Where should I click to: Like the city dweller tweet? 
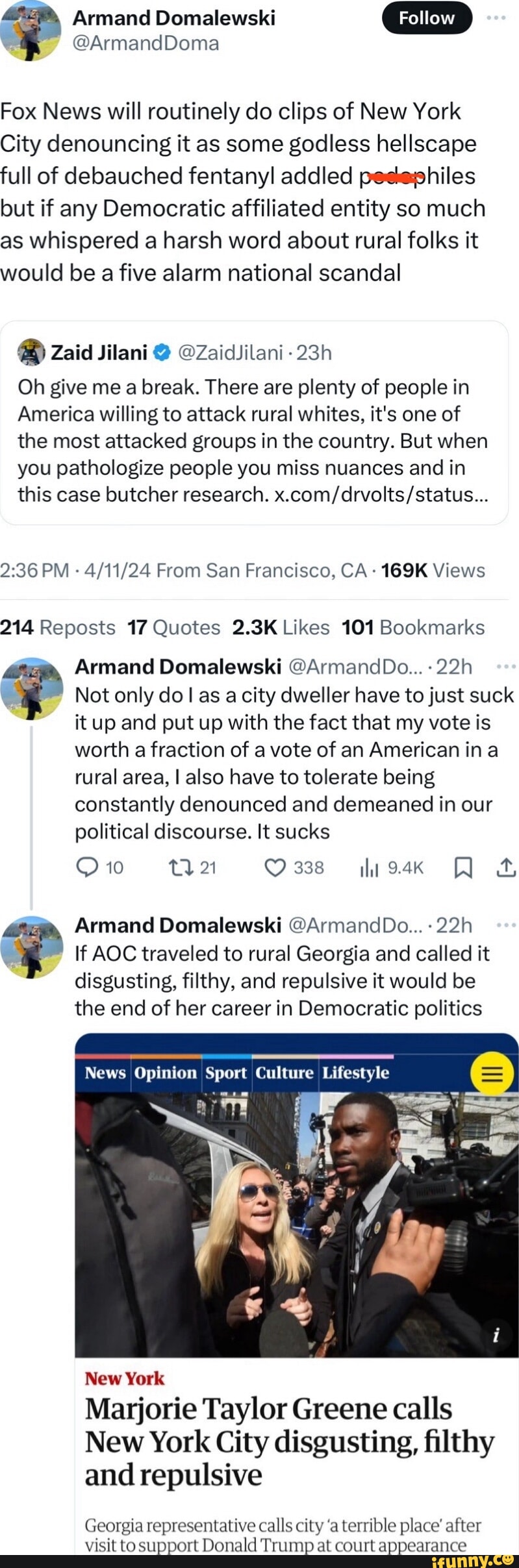click(275, 867)
